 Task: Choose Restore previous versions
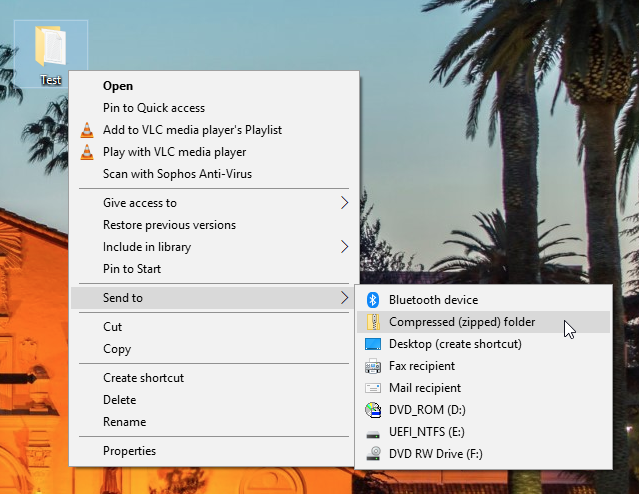[169, 225]
